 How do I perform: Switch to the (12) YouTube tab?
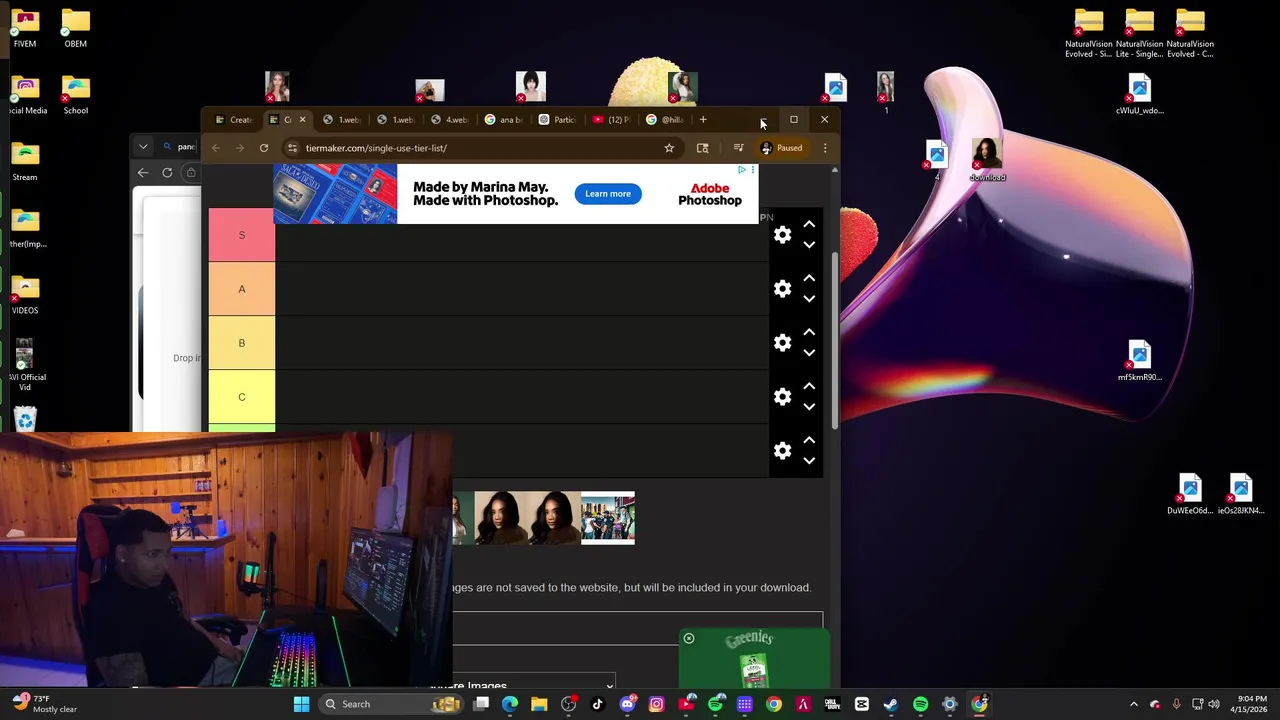(611, 120)
